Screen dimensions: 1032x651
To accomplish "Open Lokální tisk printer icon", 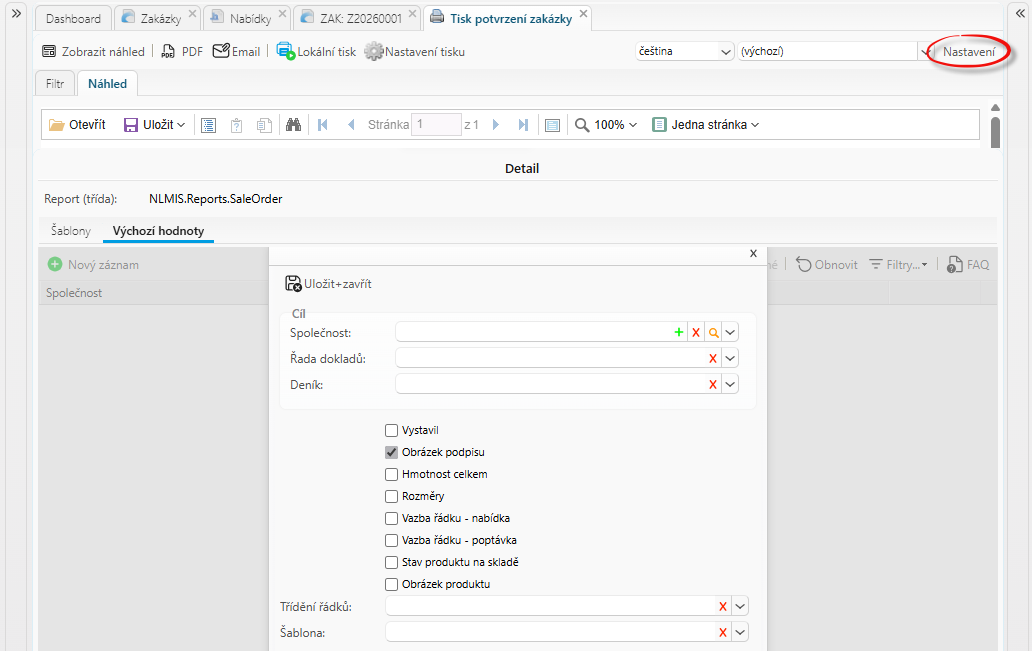I will (x=285, y=51).
